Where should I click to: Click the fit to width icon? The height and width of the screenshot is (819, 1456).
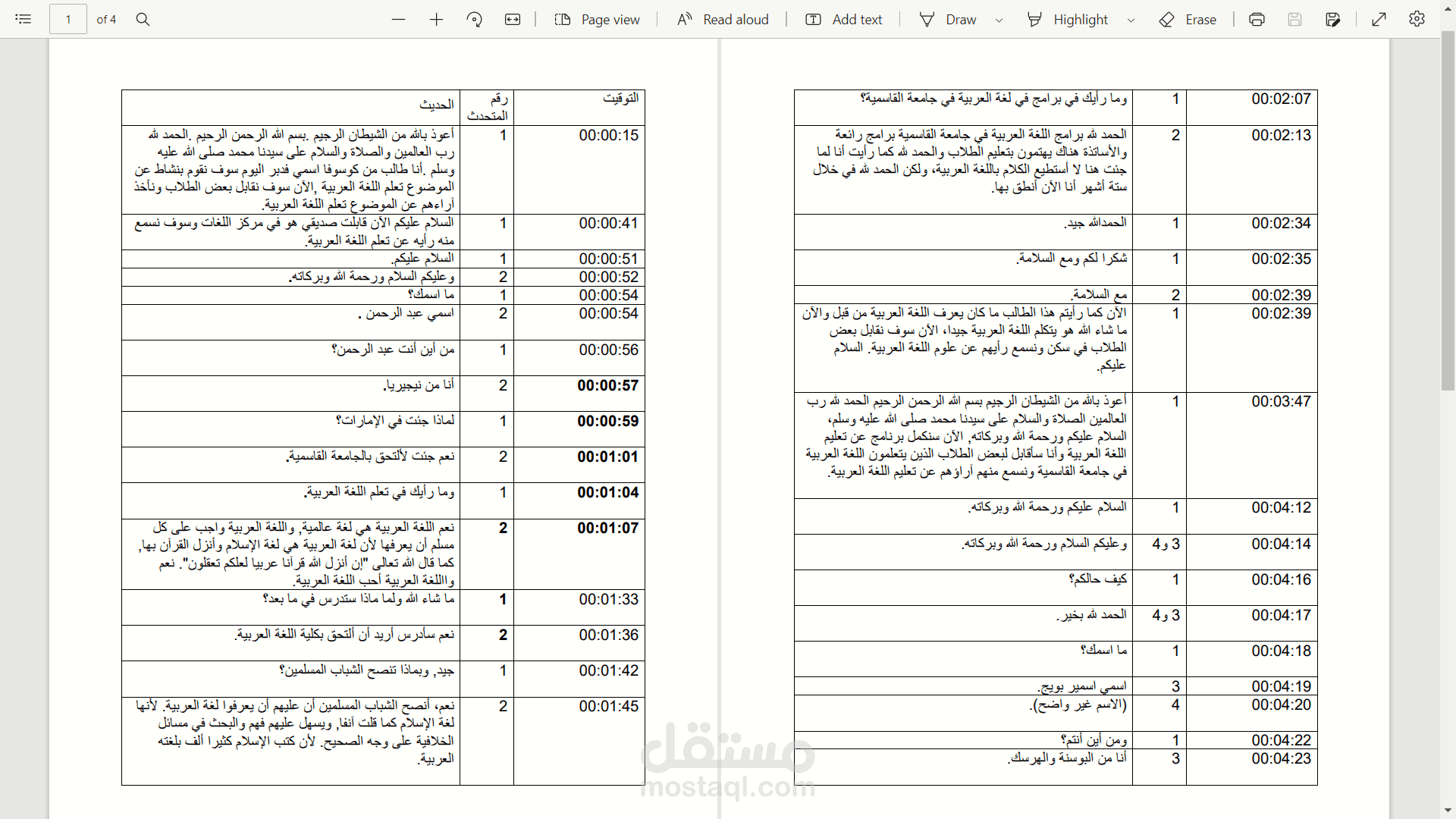pos(513,19)
